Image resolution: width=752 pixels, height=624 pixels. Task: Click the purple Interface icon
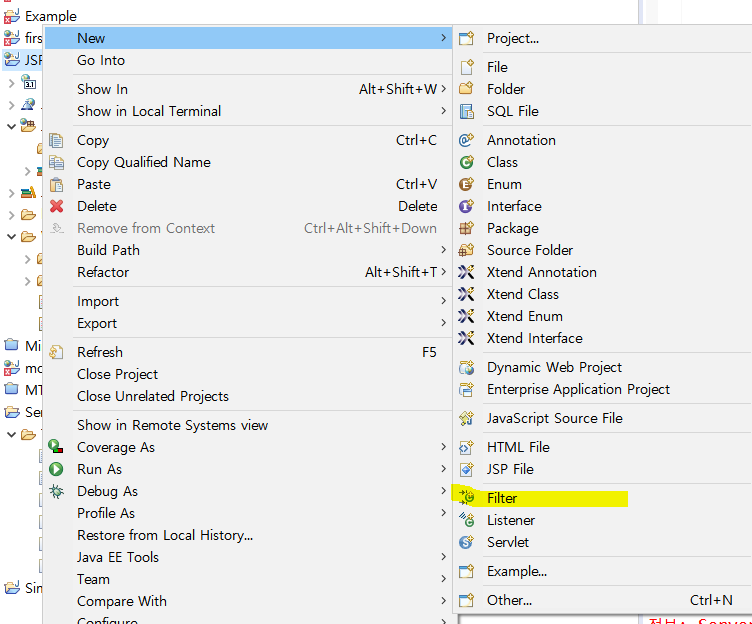466,206
